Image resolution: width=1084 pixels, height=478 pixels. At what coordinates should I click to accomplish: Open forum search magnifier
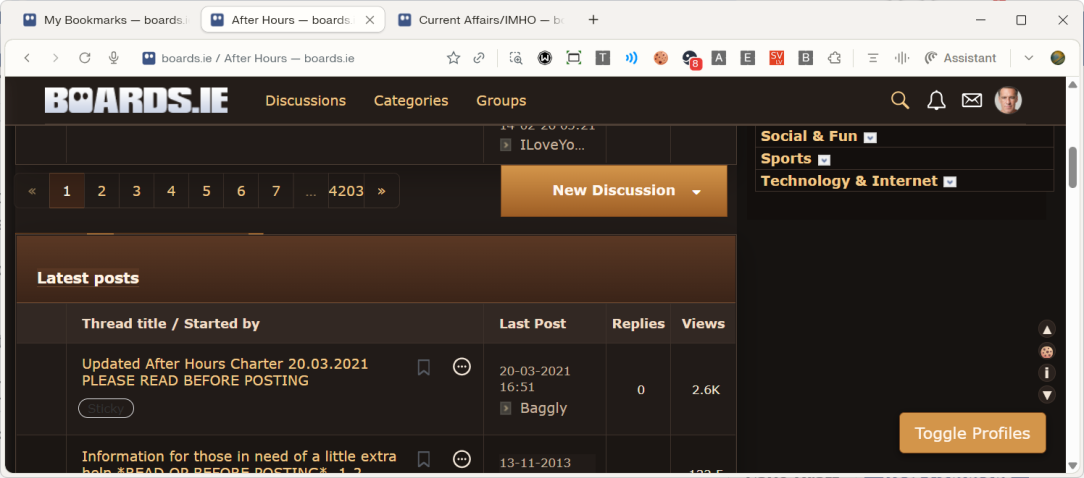pos(899,100)
